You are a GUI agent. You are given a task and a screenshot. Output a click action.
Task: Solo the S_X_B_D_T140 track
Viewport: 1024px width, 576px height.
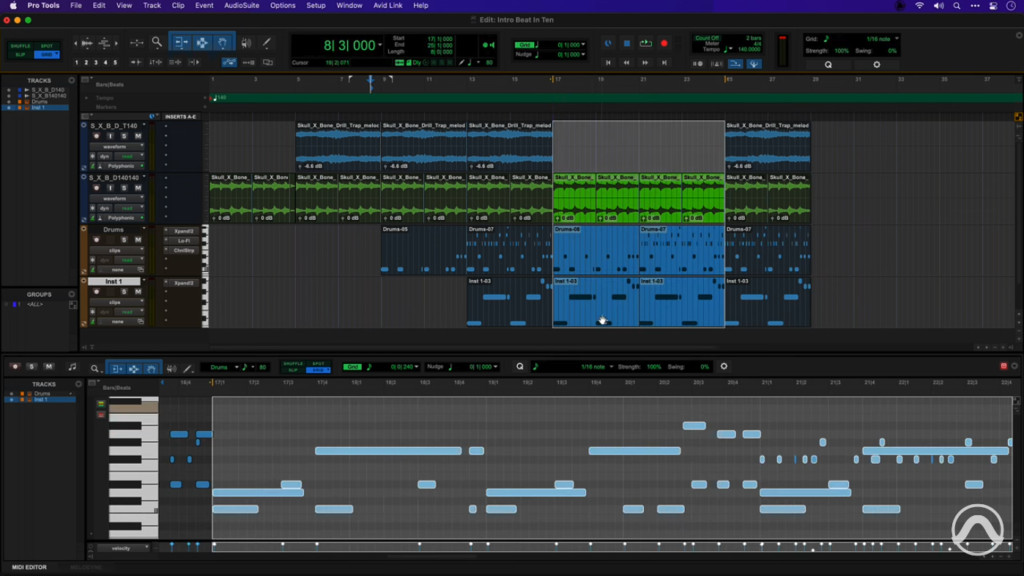tap(124, 136)
